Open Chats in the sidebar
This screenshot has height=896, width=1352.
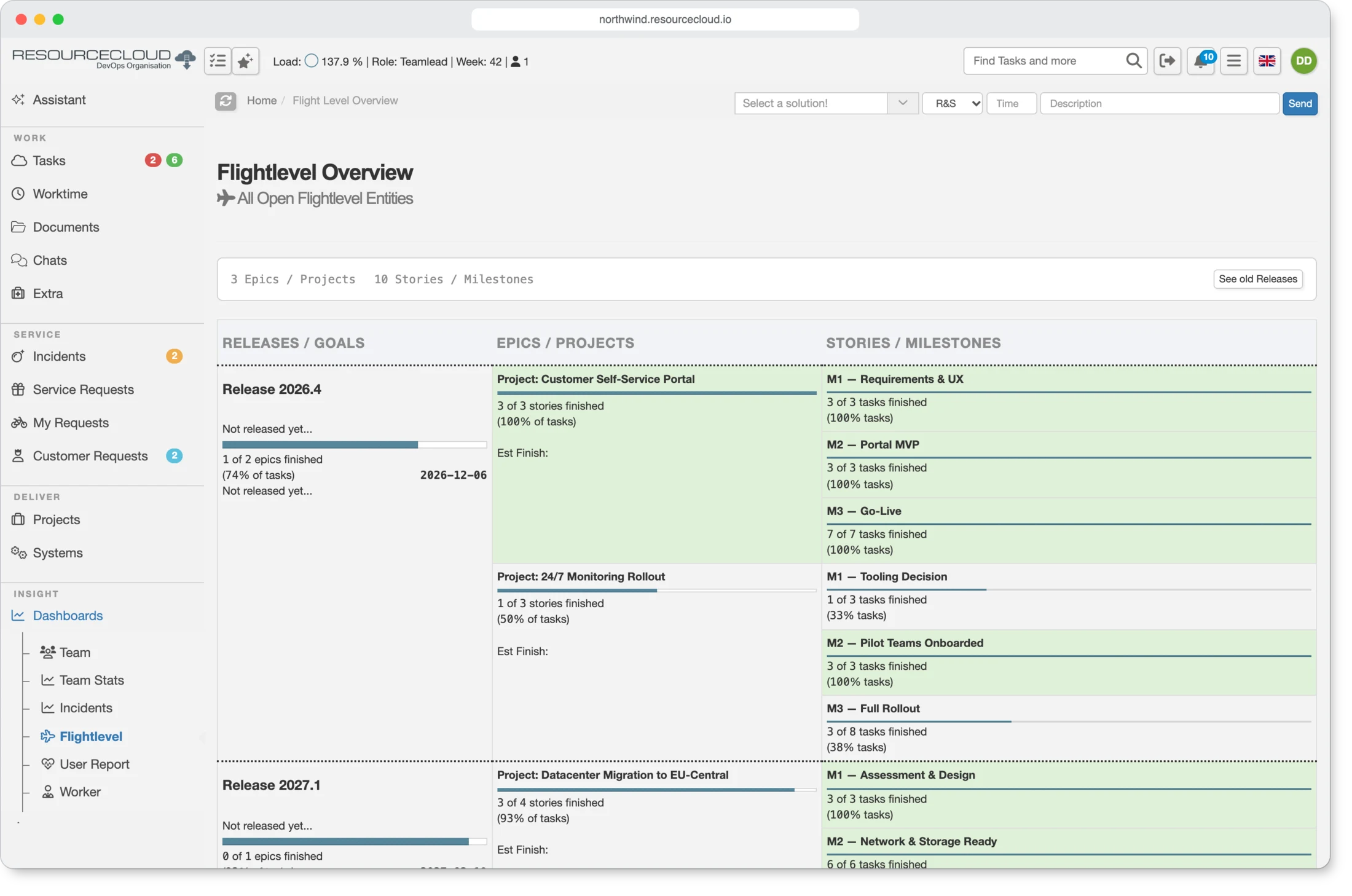50,260
